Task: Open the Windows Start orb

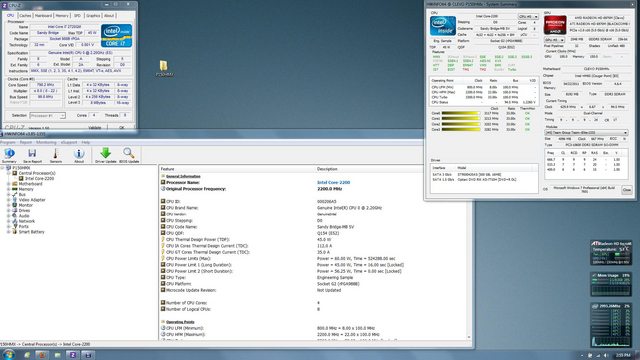Action: pos(8,354)
